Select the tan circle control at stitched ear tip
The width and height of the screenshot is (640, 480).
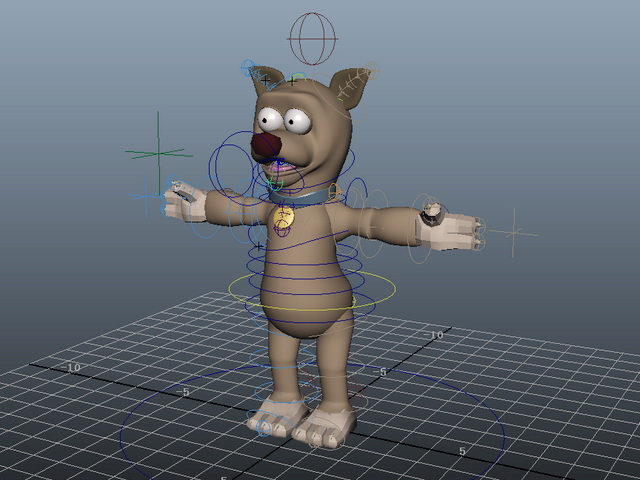(x=372, y=70)
